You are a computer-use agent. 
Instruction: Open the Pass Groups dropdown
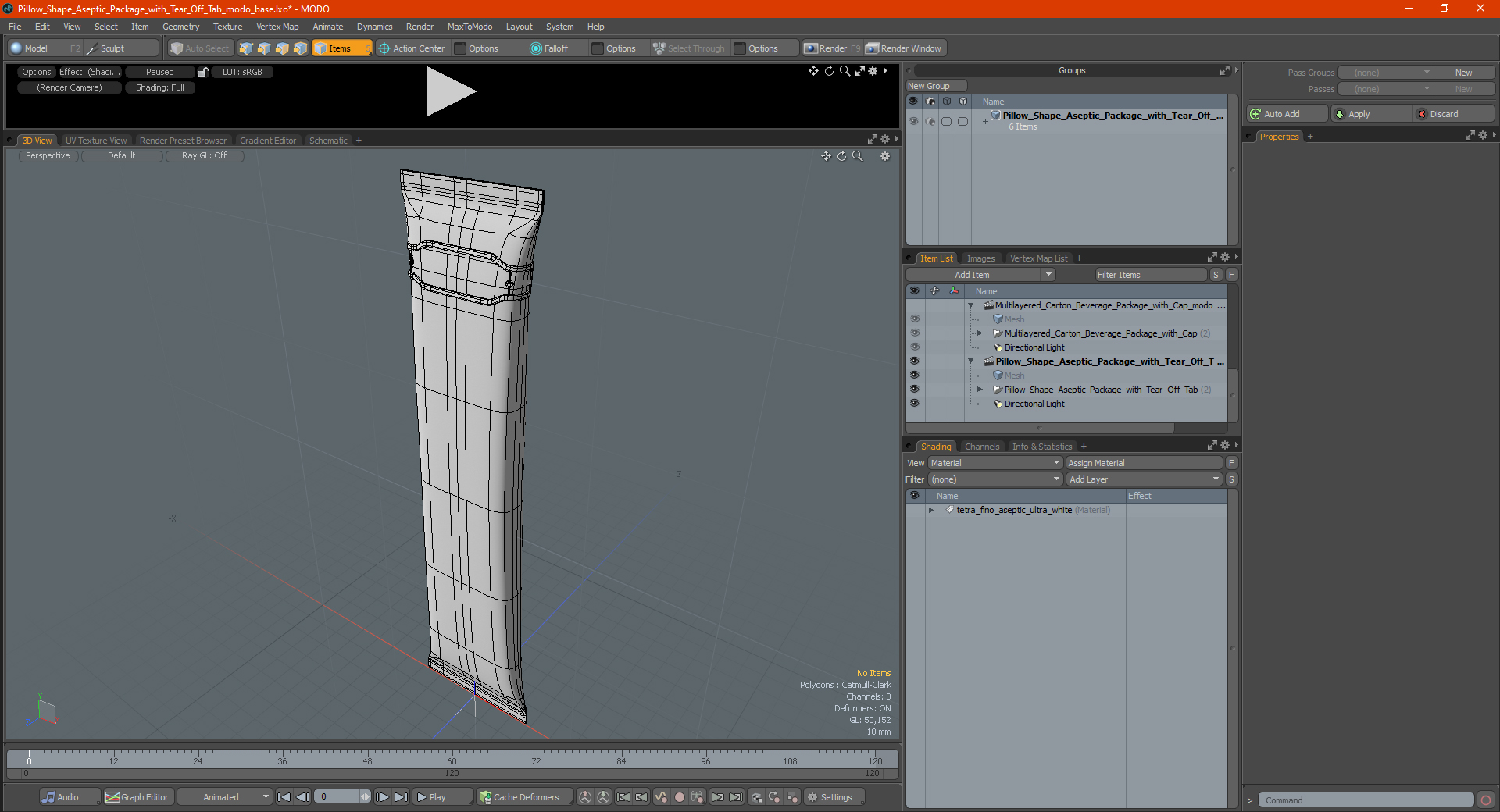click(x=1385, y=73)
